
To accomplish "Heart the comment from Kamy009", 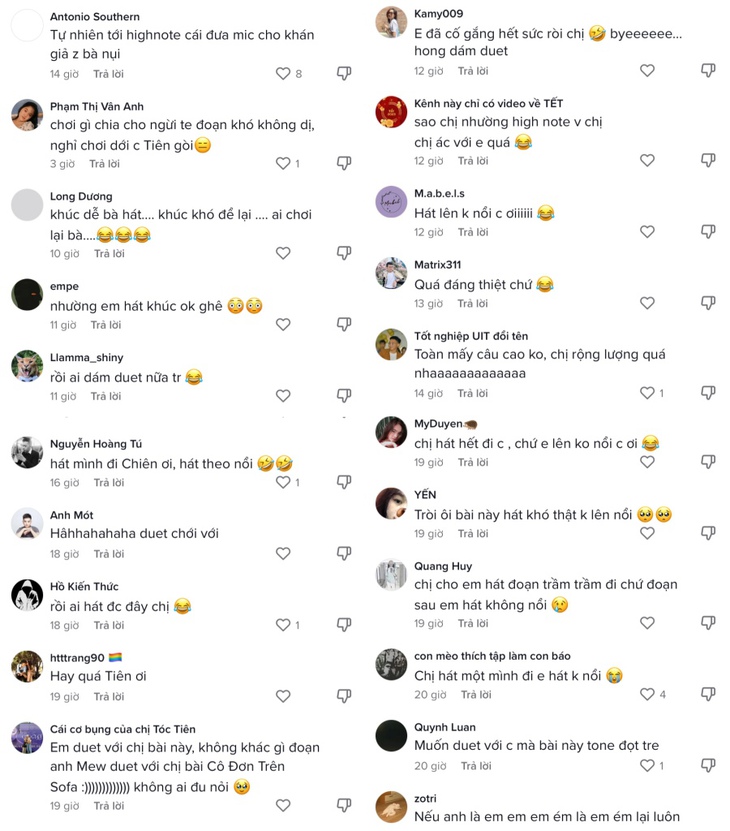I will click(647, 71).
